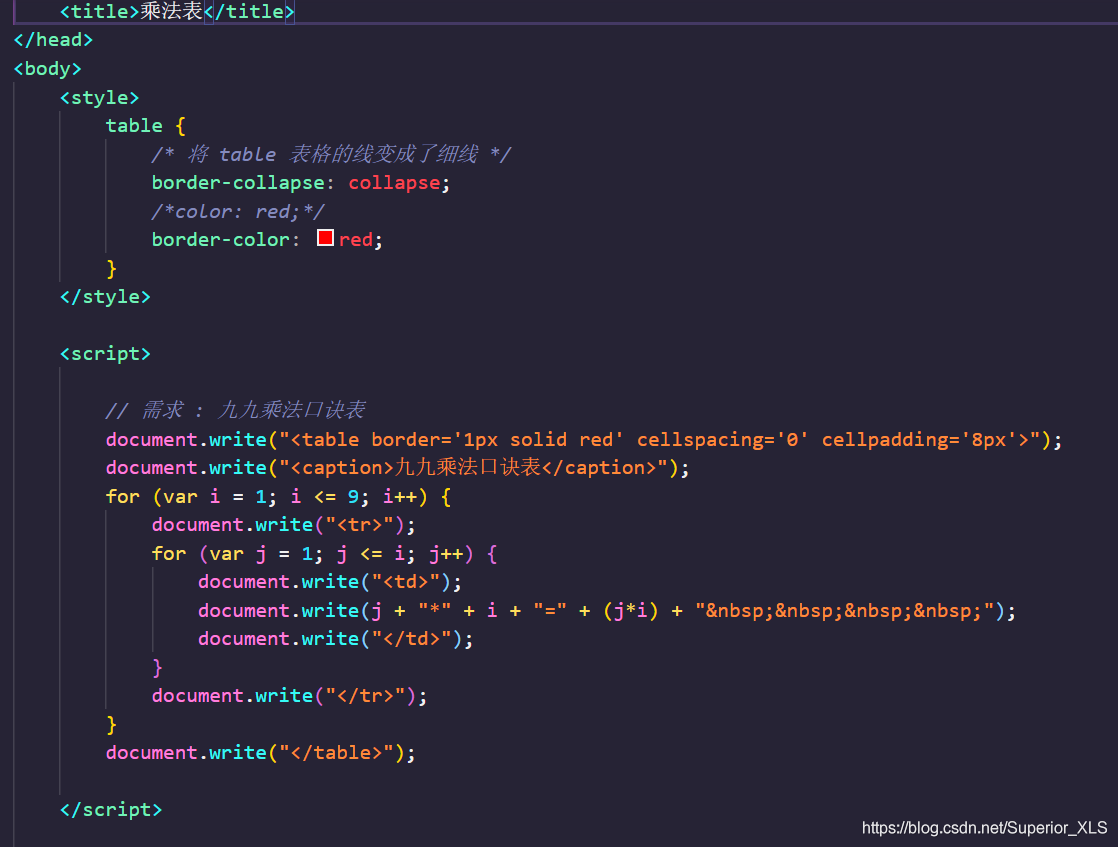Click the comment '将 table 表格的线变成了细线'
This screenshot has width=1118, height=847.
tap(333, 154)
